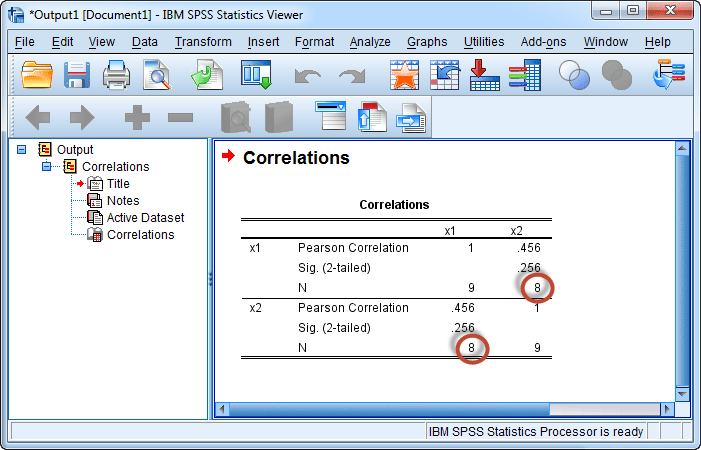Print the output document
This screenshot has width=701, height=450.
pos(116,75)
